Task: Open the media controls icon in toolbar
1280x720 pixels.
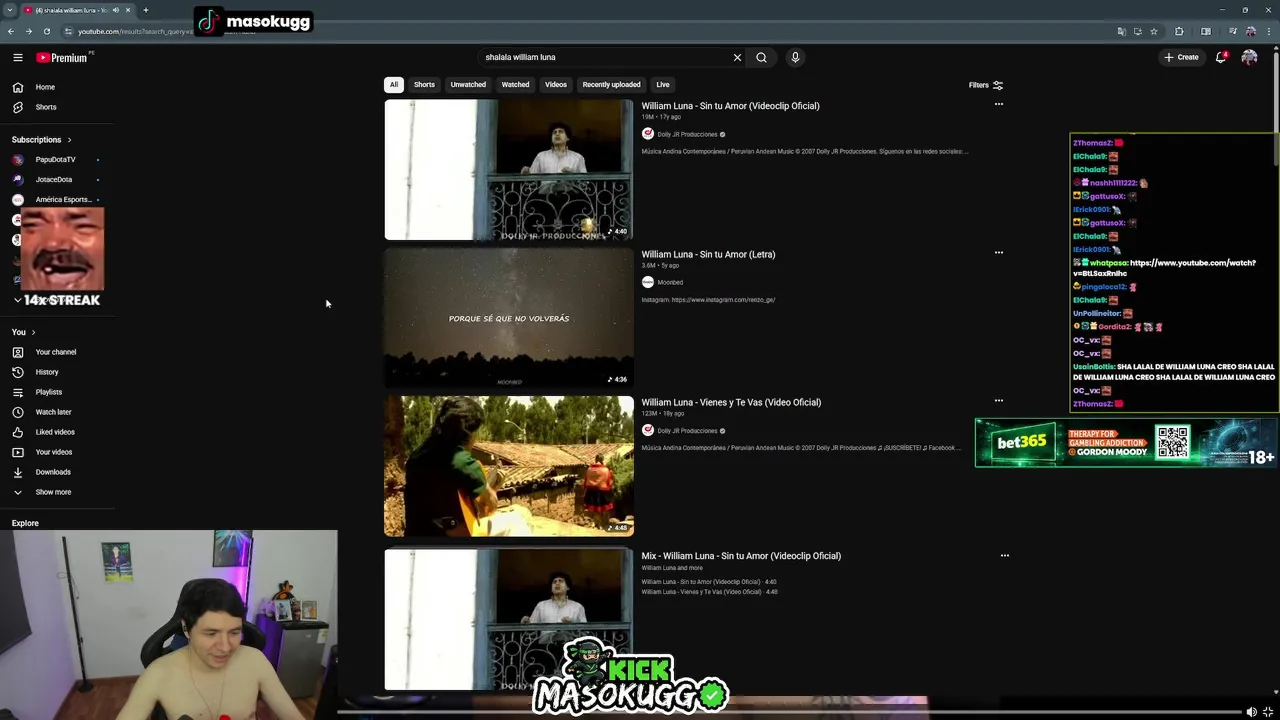Action: (1232, 31)
